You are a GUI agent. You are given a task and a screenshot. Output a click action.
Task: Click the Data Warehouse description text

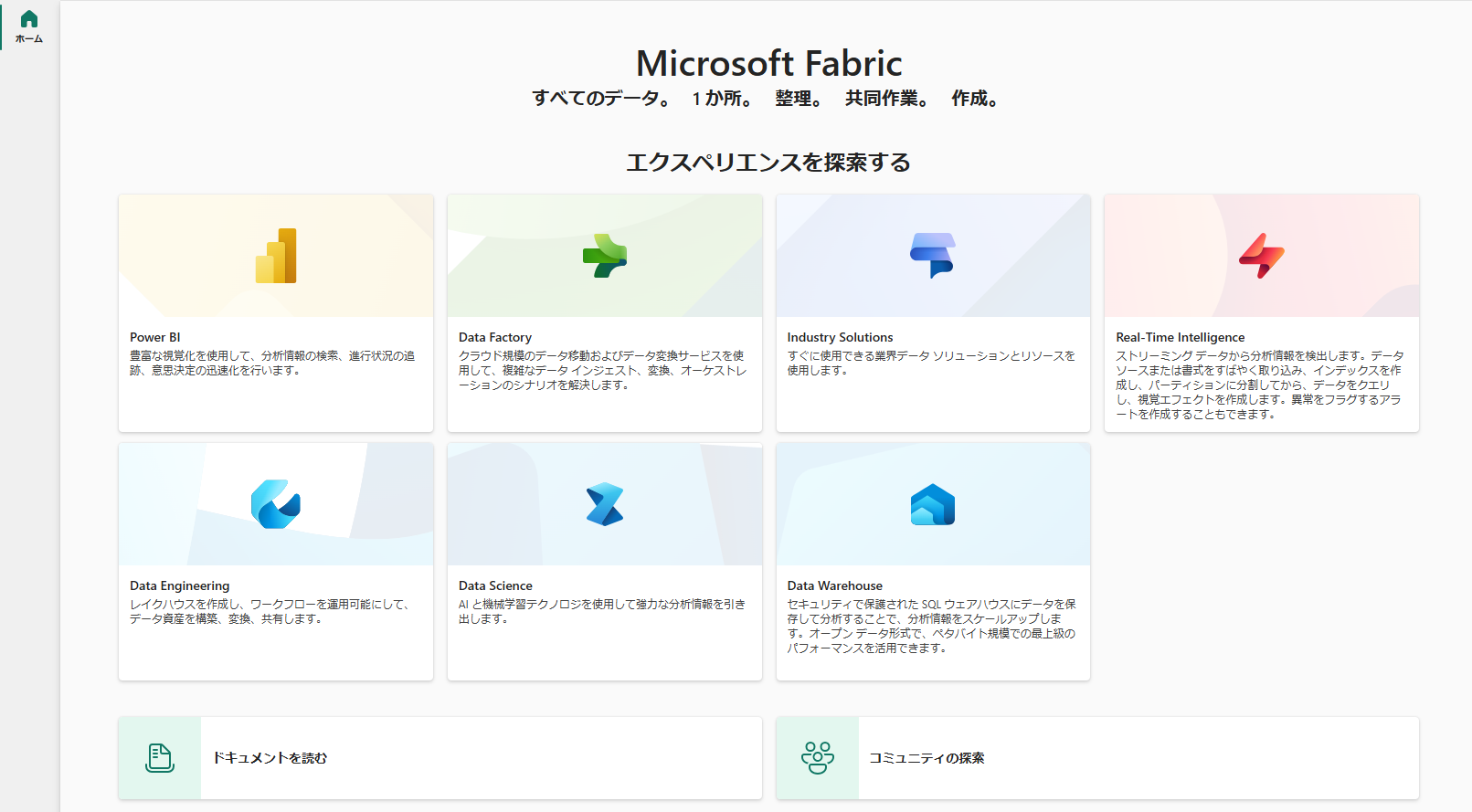coord(932,626)
